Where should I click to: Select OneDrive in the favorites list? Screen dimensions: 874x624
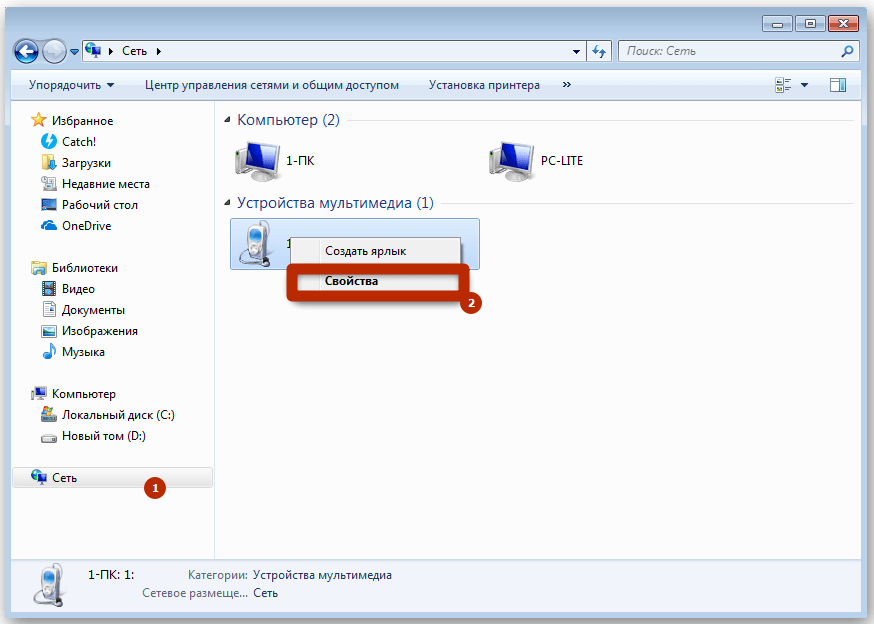tap(86, 226)
